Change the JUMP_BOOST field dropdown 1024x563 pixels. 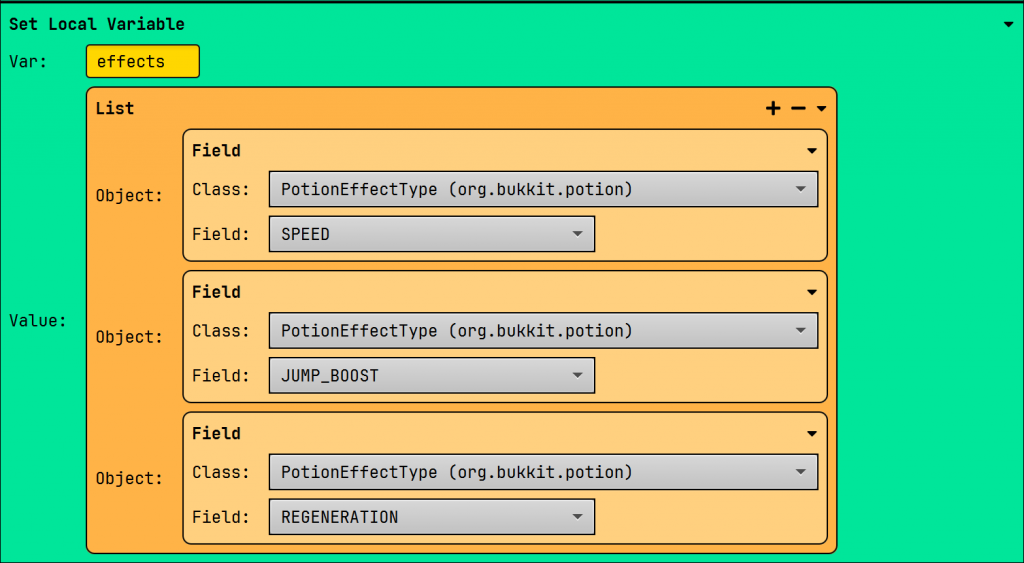point(431,376)
